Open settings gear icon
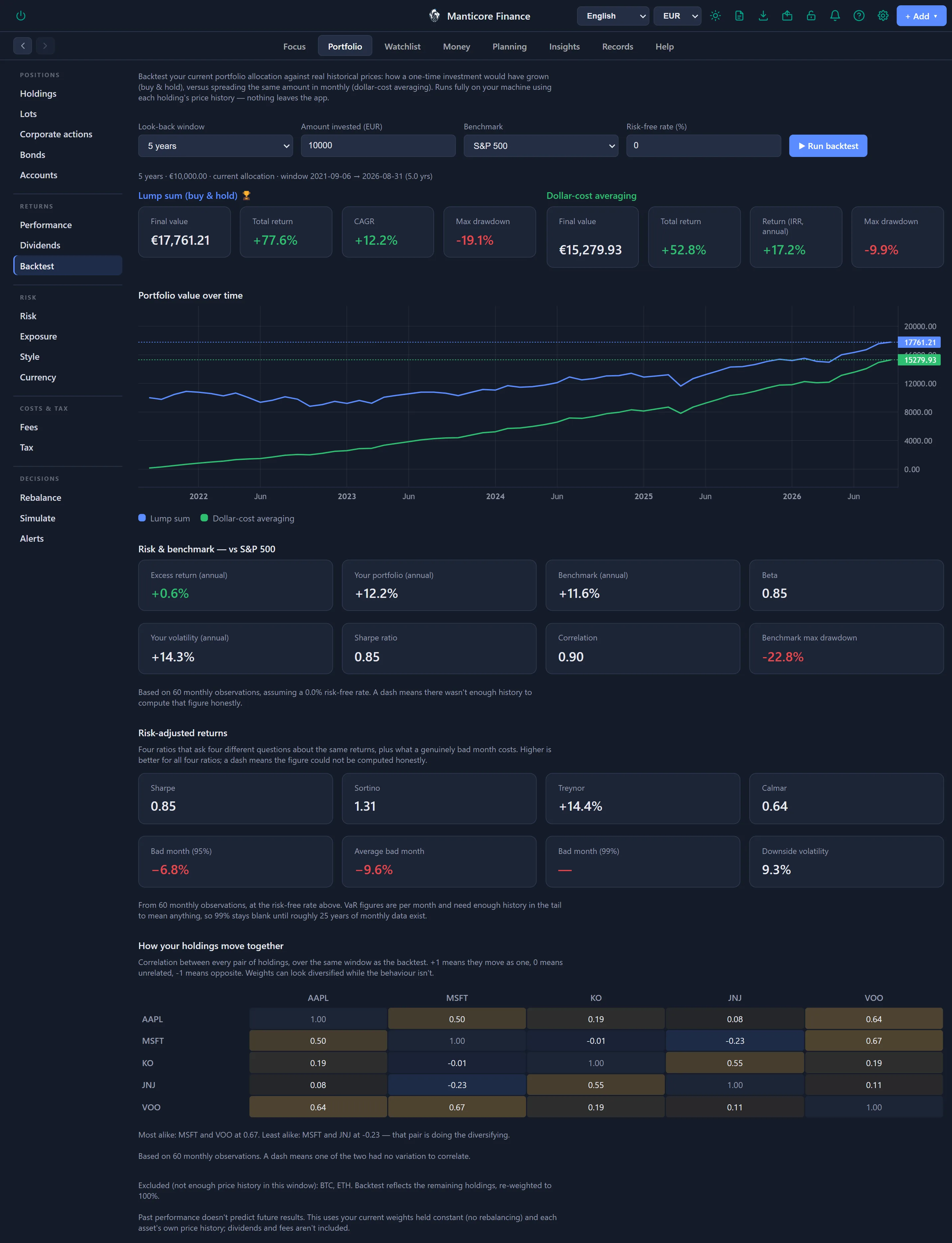 pos(883,16)
